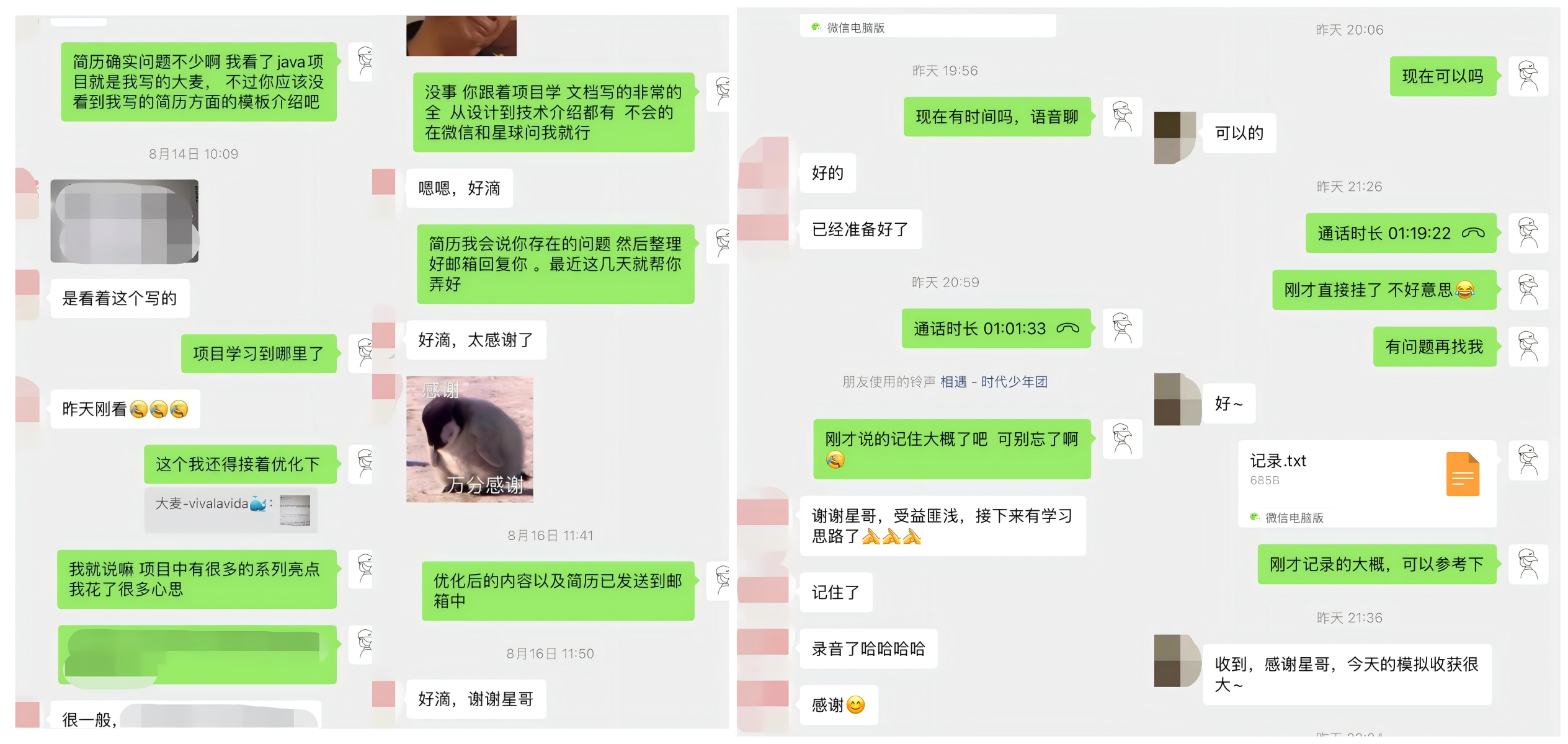Open the 记录.txt file attachment
The image size is (1568, 744).
coord(1367,473)
